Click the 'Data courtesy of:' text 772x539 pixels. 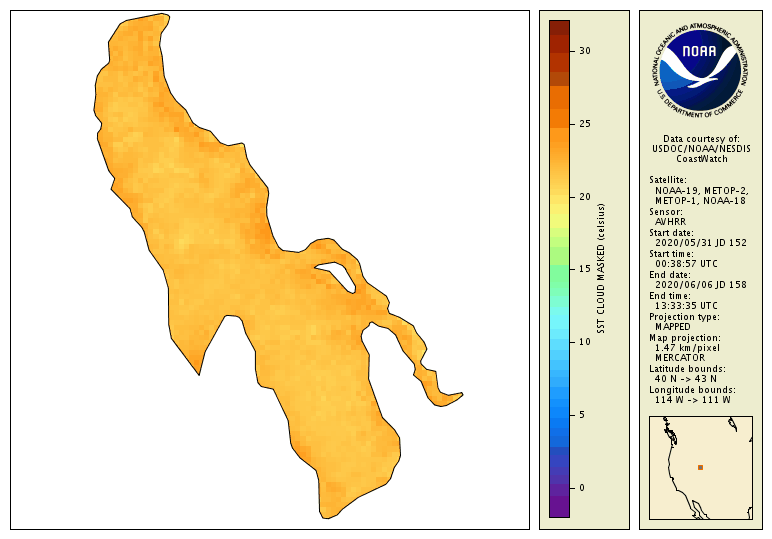[701, 139]
